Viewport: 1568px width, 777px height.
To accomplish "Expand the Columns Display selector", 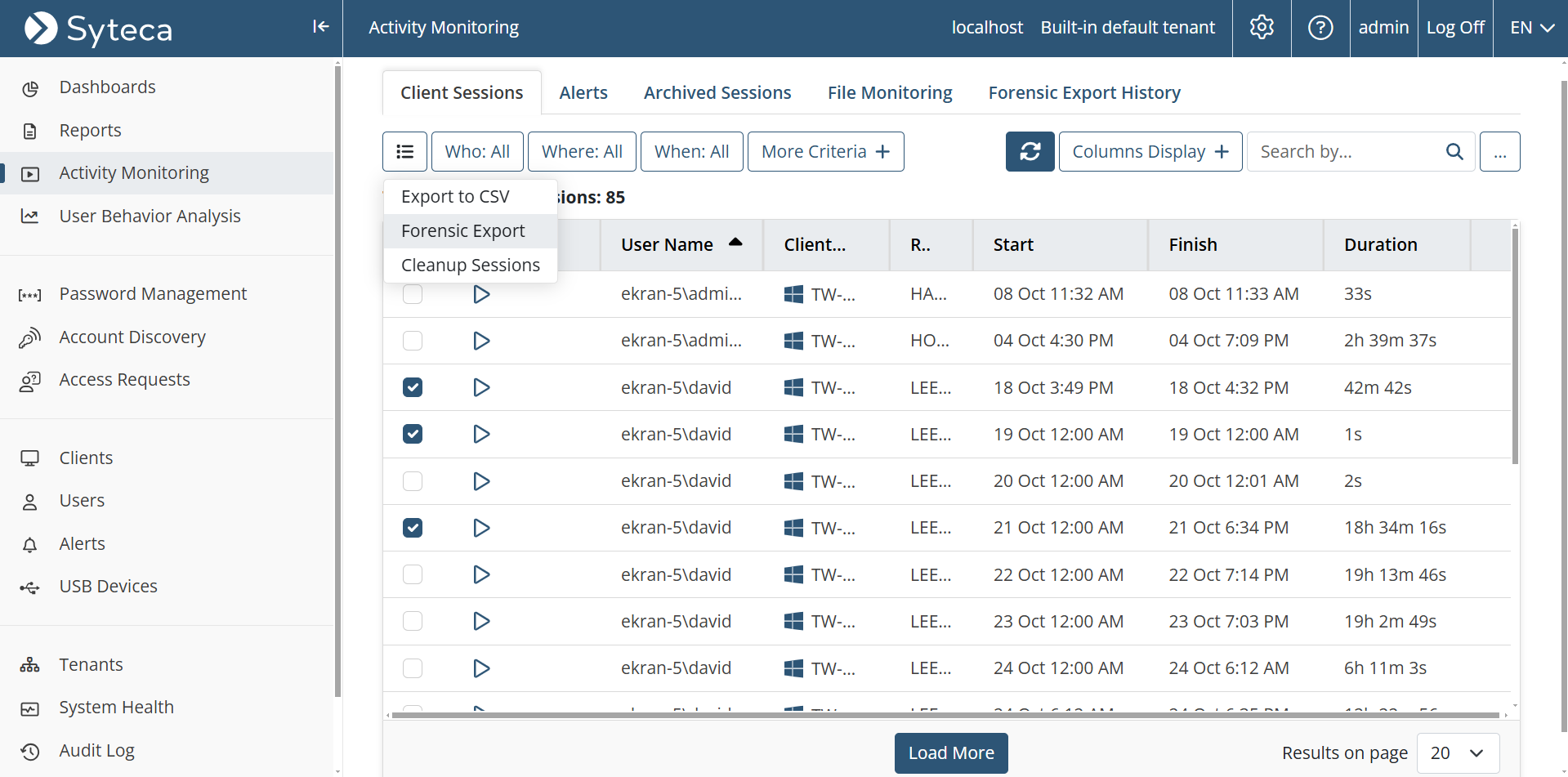I will [1150, 152].
